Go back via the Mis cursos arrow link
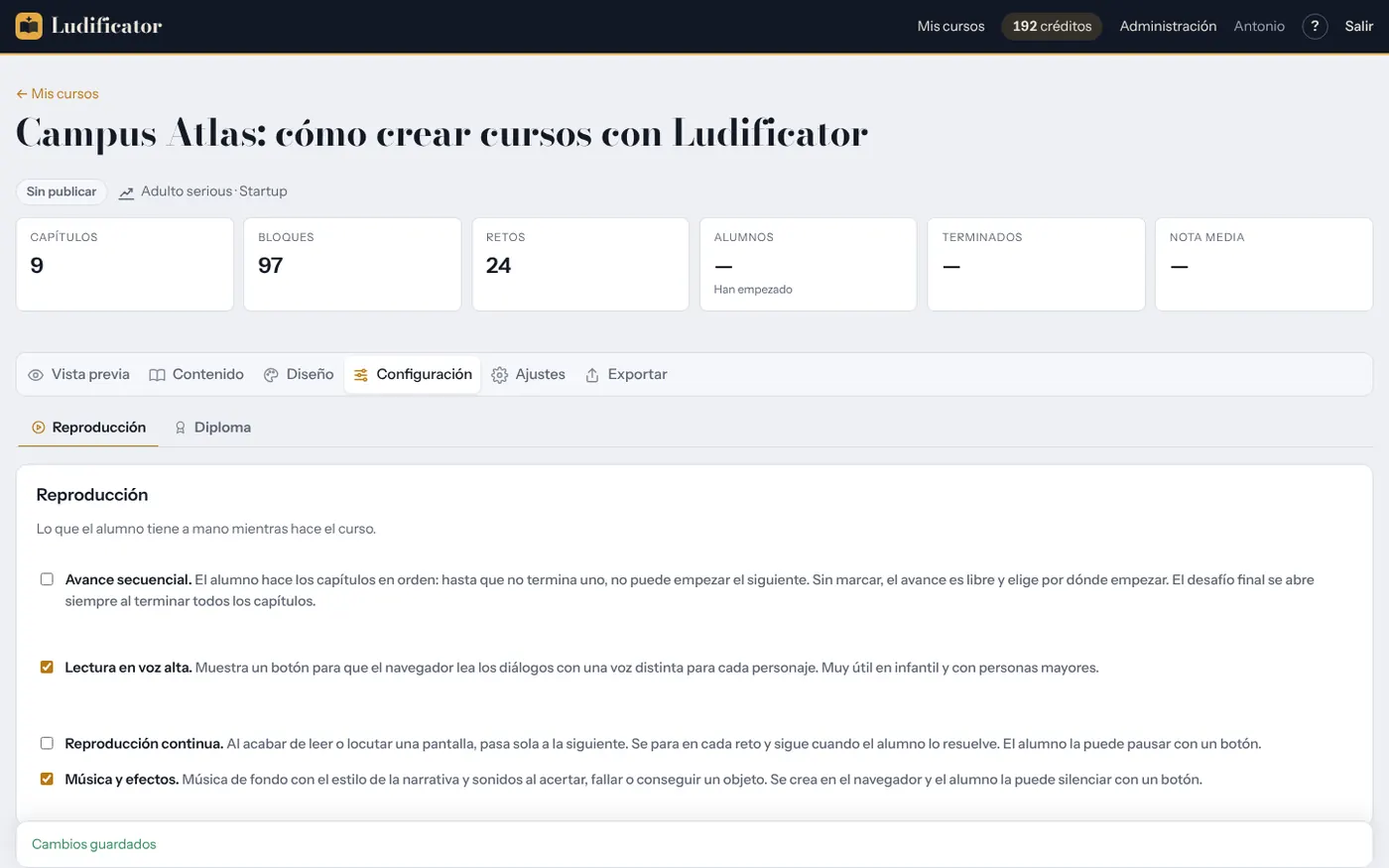 58,93
